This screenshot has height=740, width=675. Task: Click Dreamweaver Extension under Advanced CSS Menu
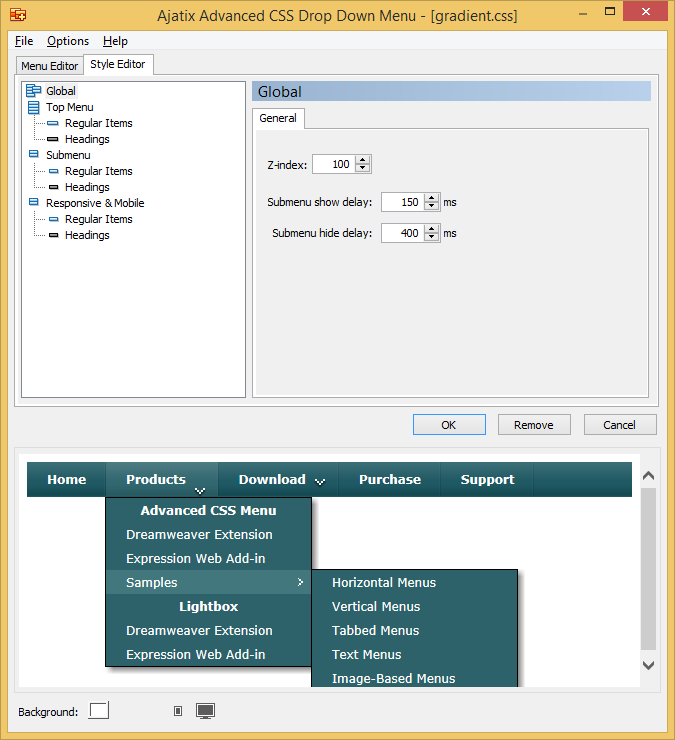[x=208, y=534]
